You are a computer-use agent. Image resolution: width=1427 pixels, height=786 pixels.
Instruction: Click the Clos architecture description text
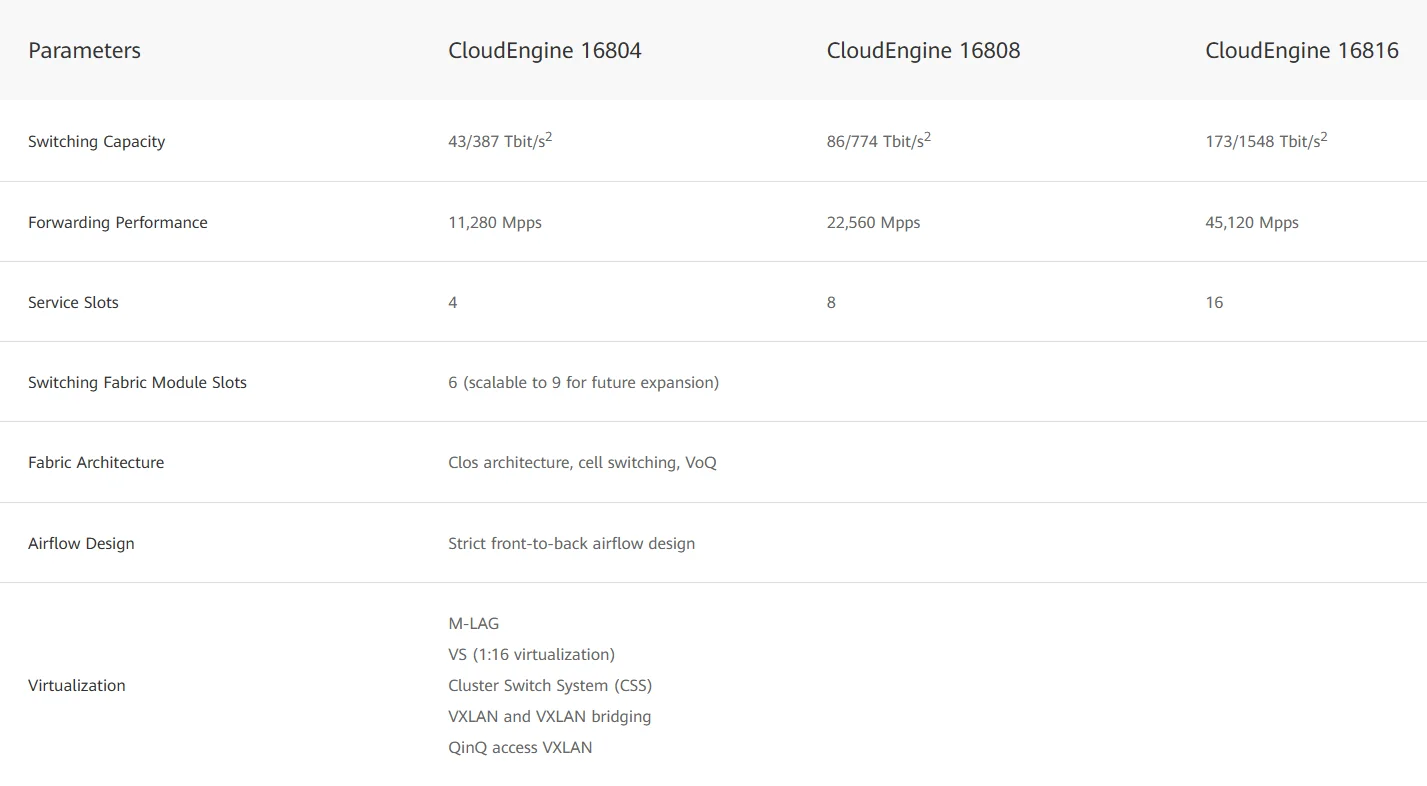582,462
